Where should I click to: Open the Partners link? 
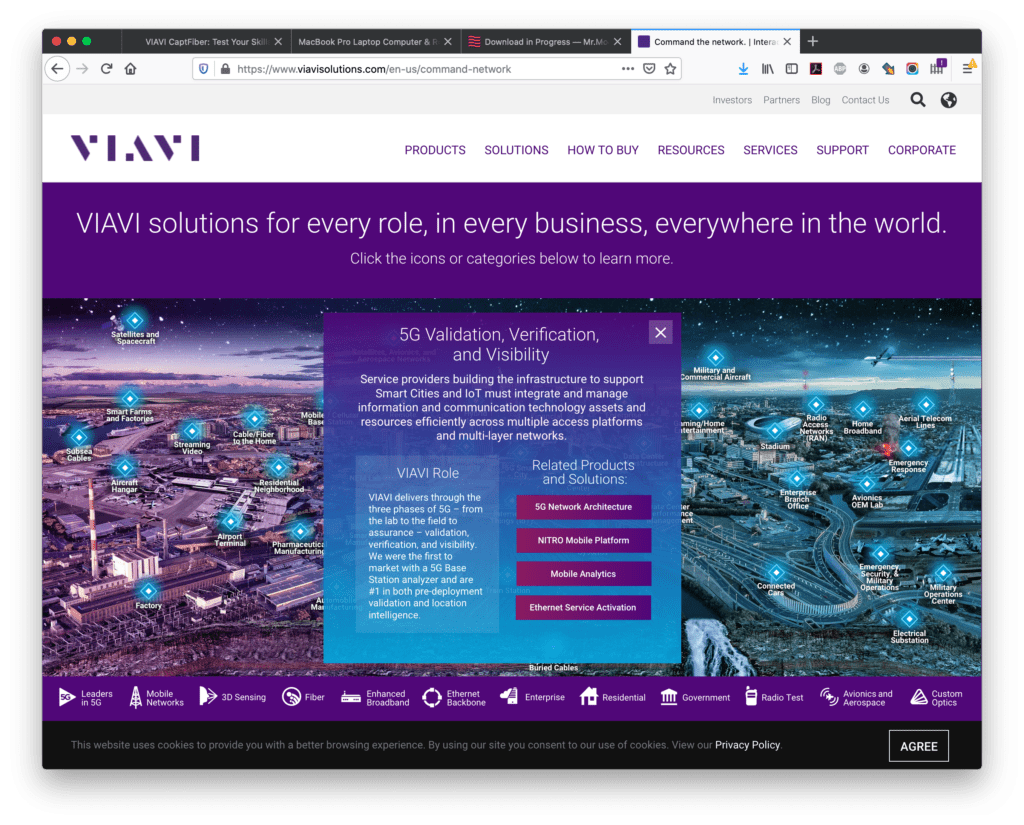(x=781, y=100)
